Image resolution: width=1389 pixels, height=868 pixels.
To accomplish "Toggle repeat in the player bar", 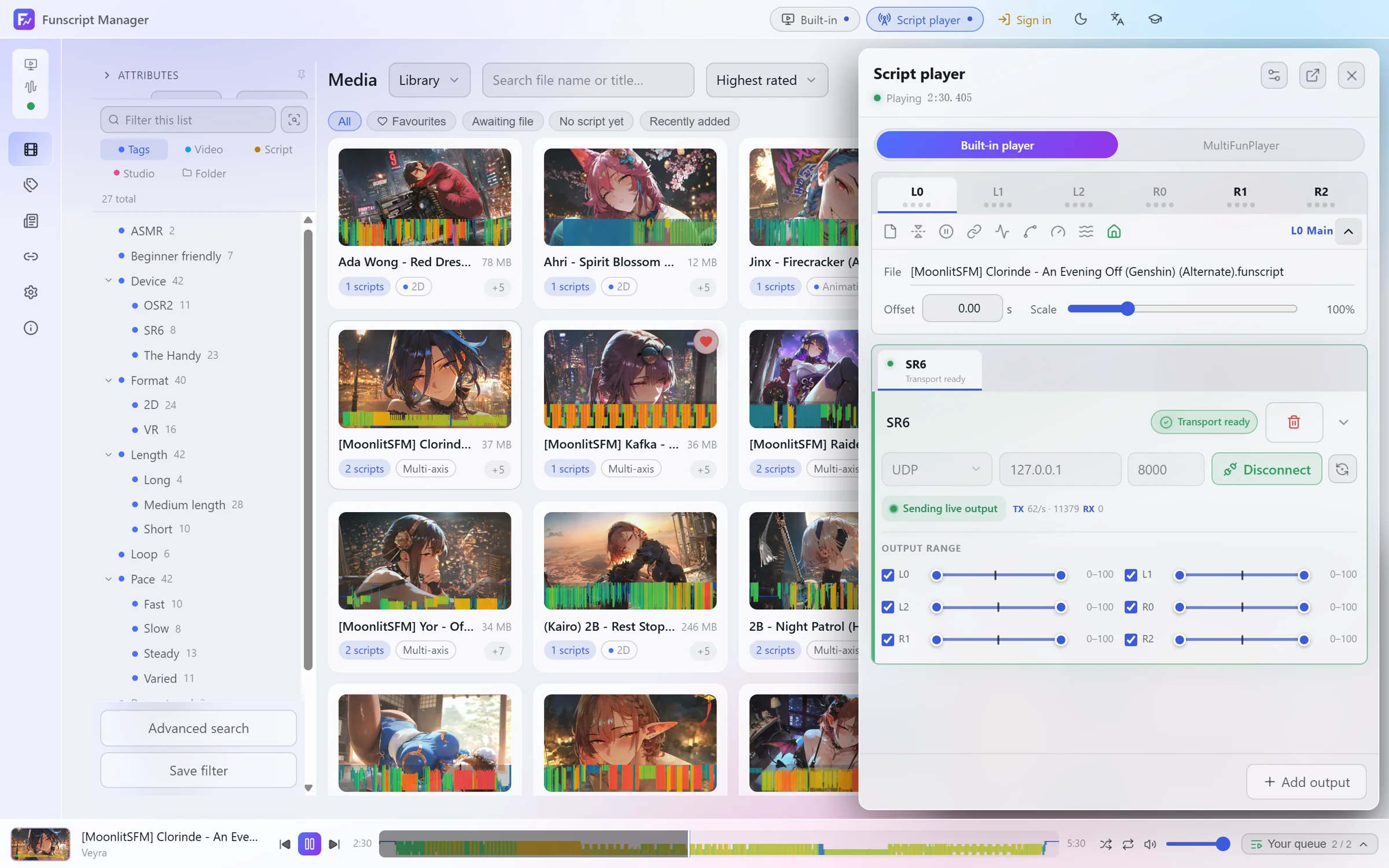I will tap(1128, 844).
